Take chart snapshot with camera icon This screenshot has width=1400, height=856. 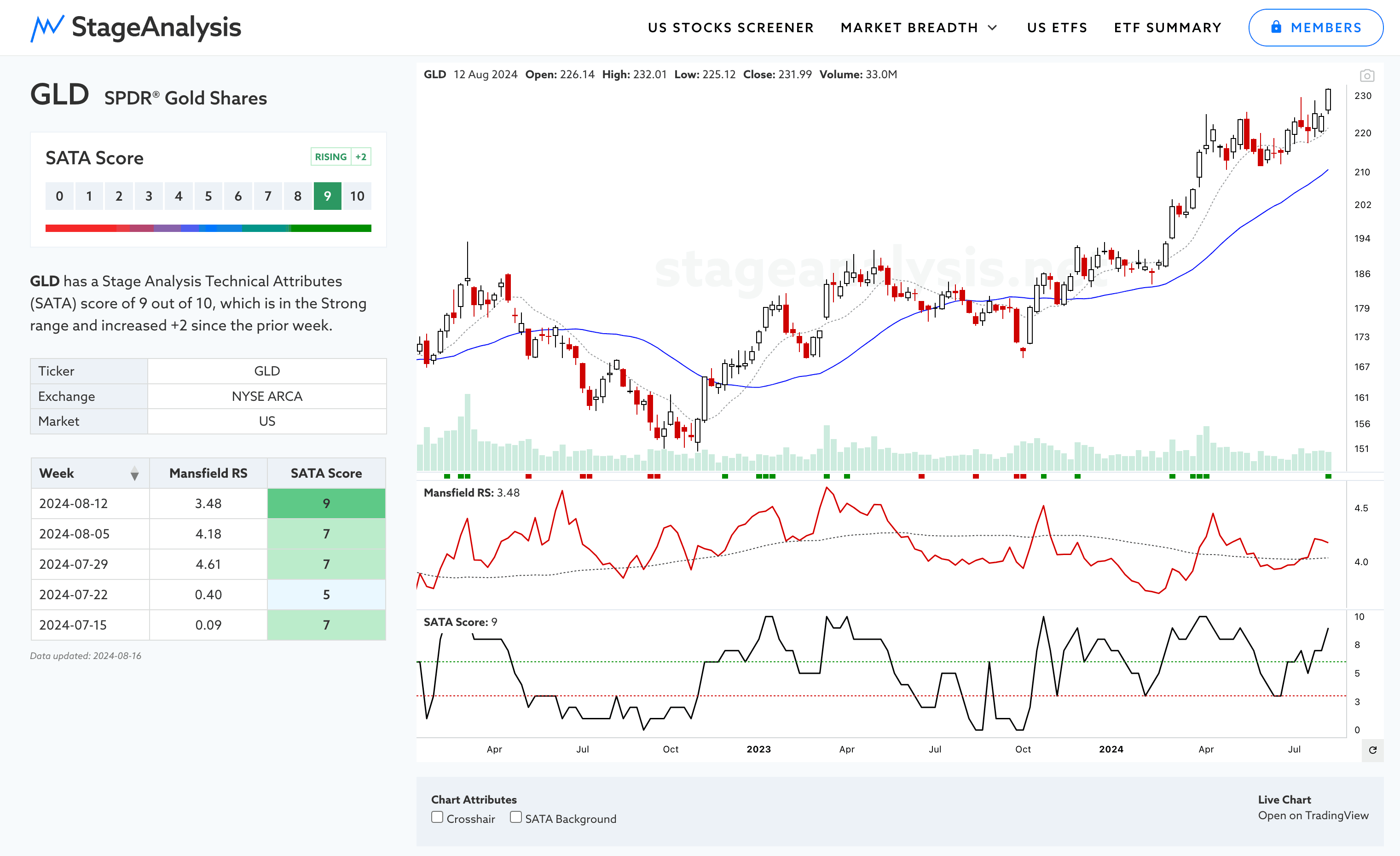tap(1367, 75)
